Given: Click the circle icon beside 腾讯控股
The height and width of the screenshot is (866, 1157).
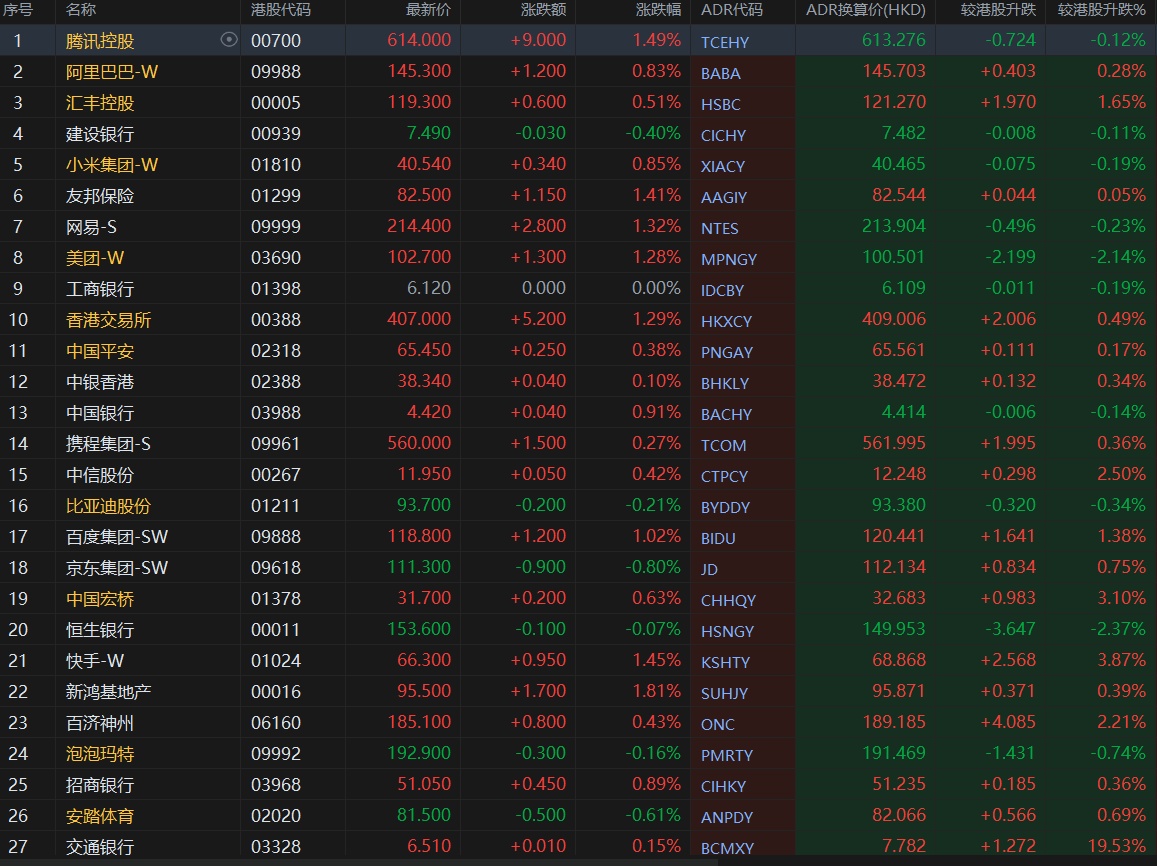Looking at the screenshot, I should [x=229, y=40].
